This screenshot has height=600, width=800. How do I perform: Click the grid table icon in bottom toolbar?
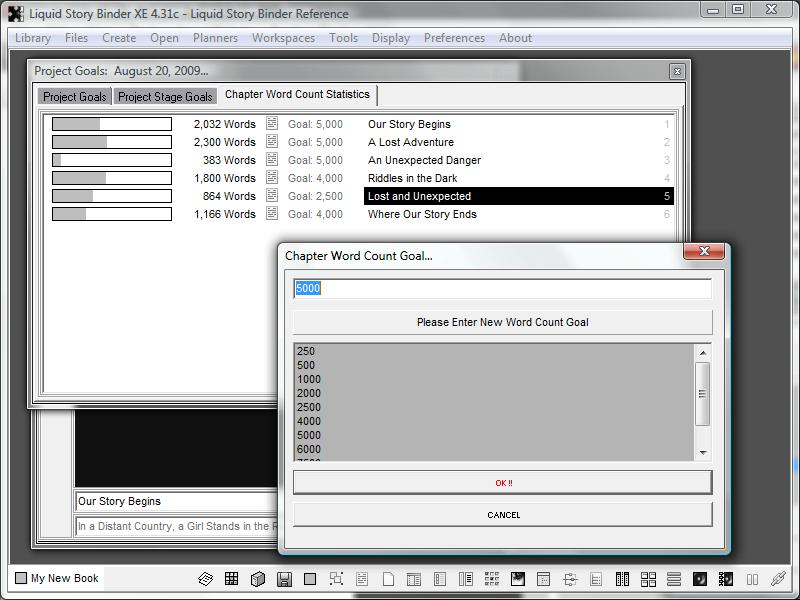click(x=232, y=579)
